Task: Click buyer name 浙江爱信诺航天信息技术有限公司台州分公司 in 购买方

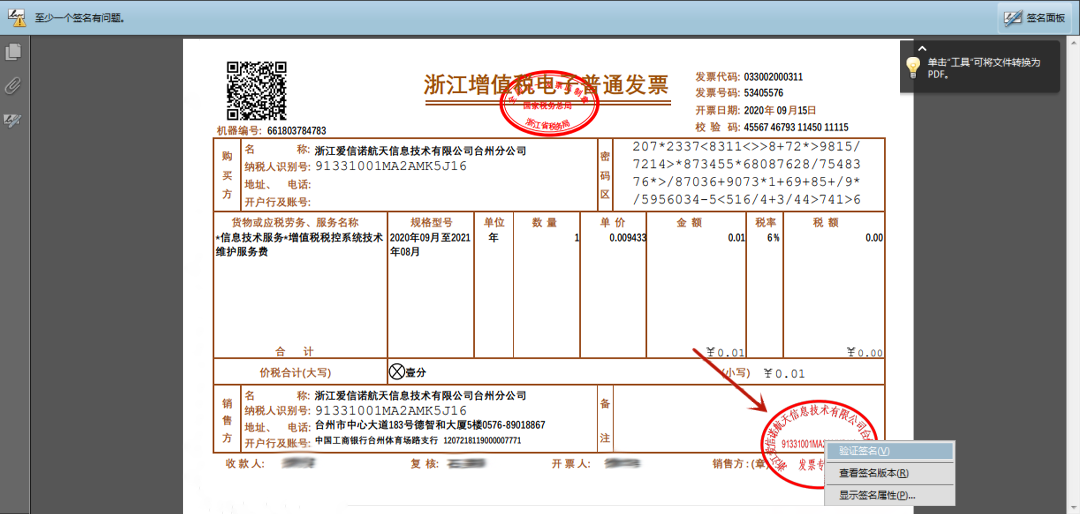Action: 421,151
